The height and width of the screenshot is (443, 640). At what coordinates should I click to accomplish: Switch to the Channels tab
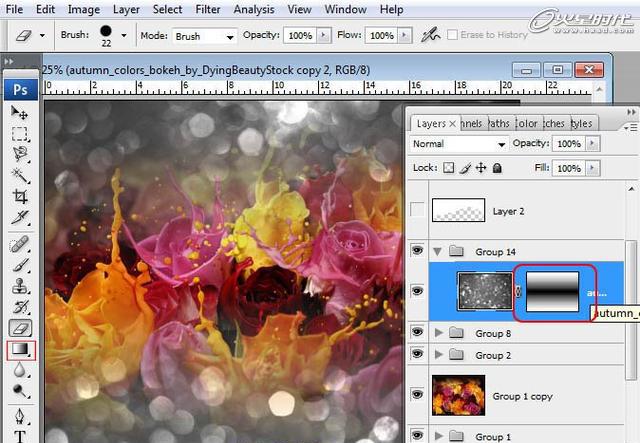tap(473, 123)
